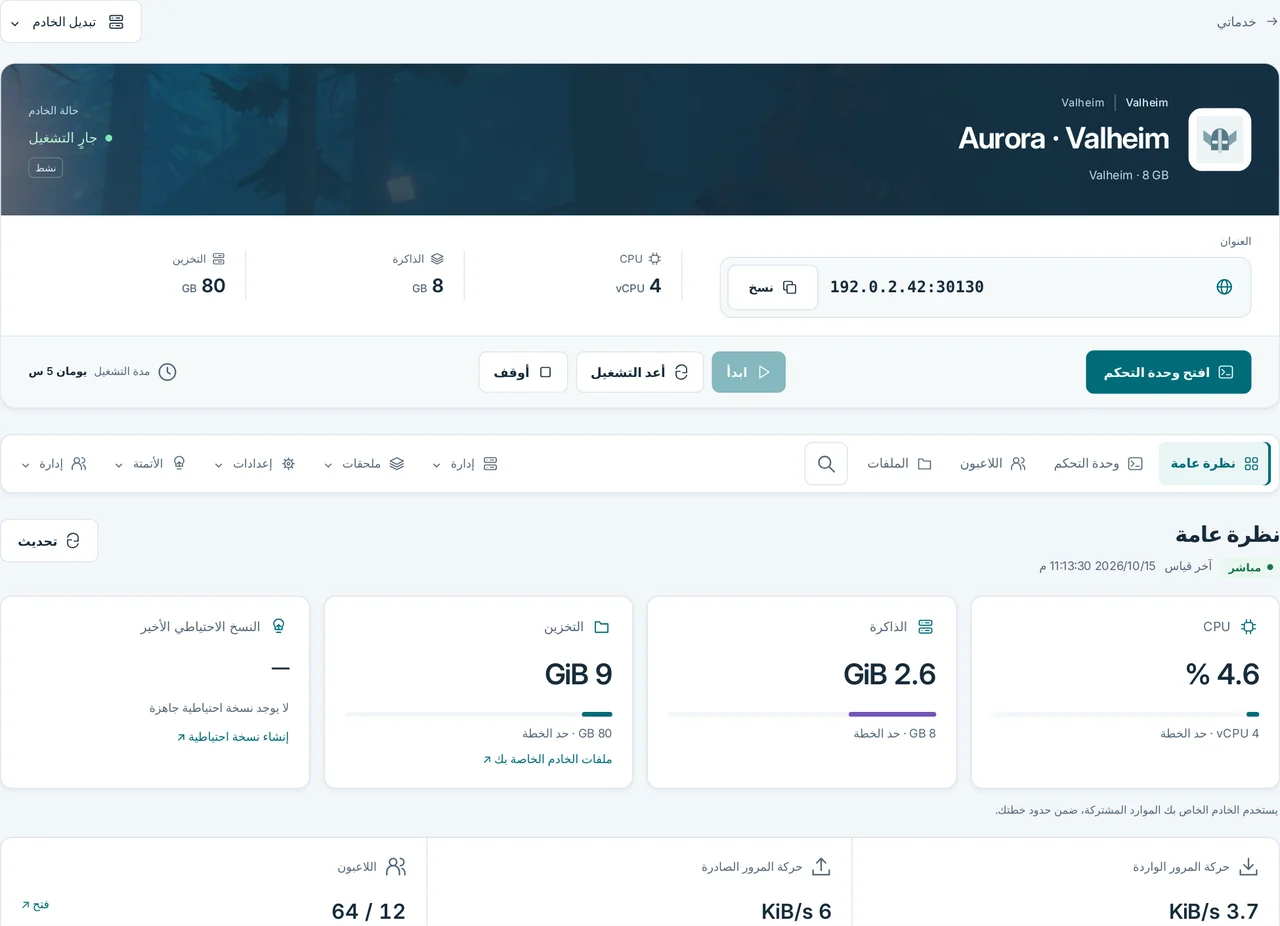This screenshot has height=926, width=1280.
Task: Click the التخزين card folder icon
Action: point(601,627)
